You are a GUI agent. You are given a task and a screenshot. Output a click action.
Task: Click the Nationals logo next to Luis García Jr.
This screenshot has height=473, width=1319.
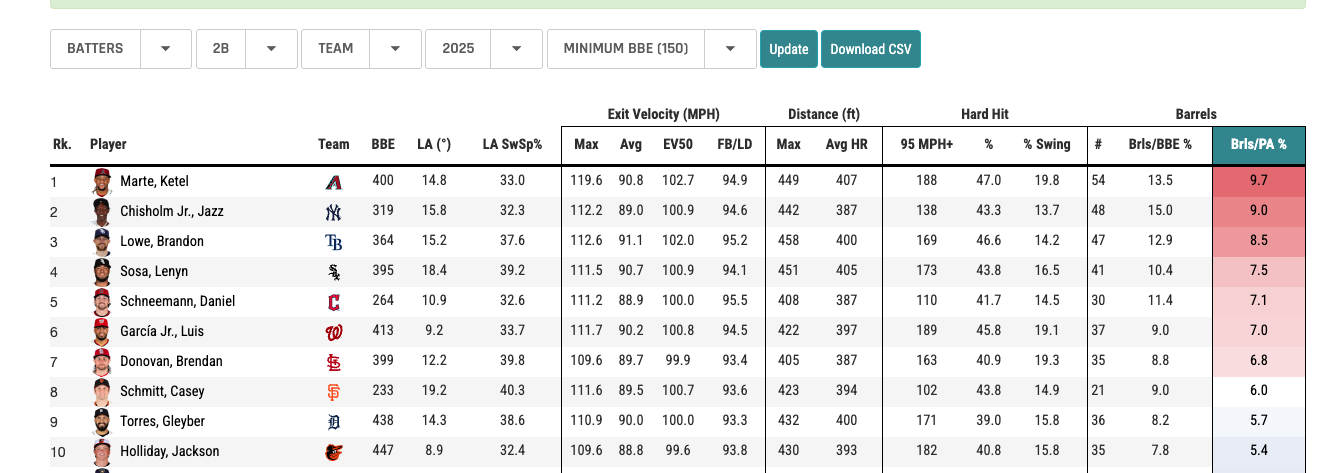334,332
